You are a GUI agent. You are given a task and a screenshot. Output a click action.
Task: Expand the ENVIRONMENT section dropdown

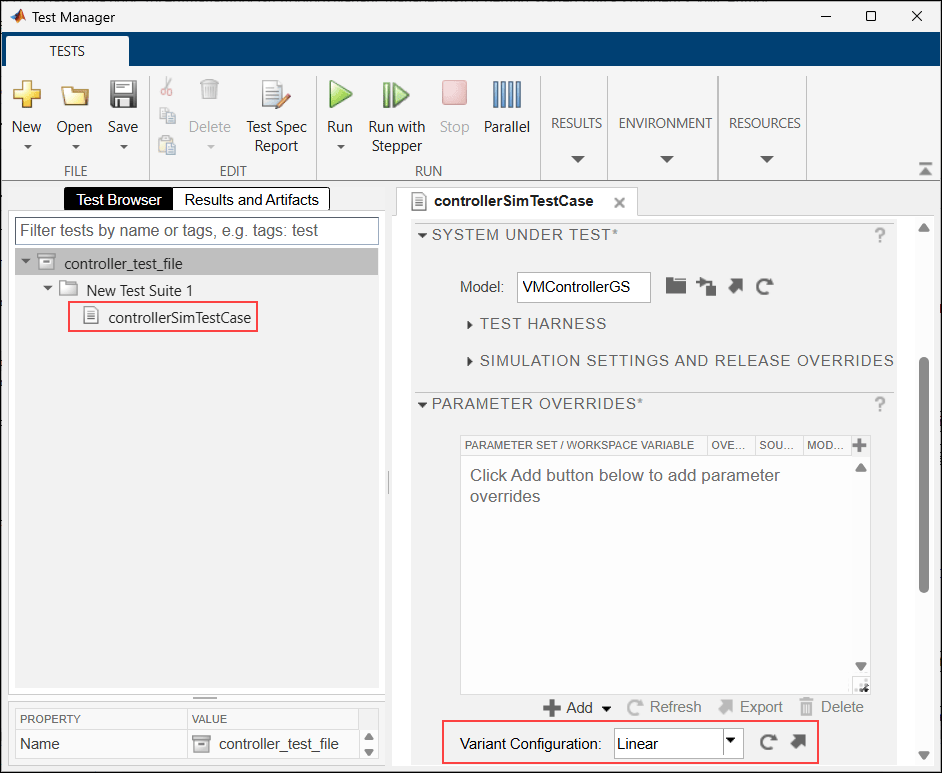click(666, 159)
